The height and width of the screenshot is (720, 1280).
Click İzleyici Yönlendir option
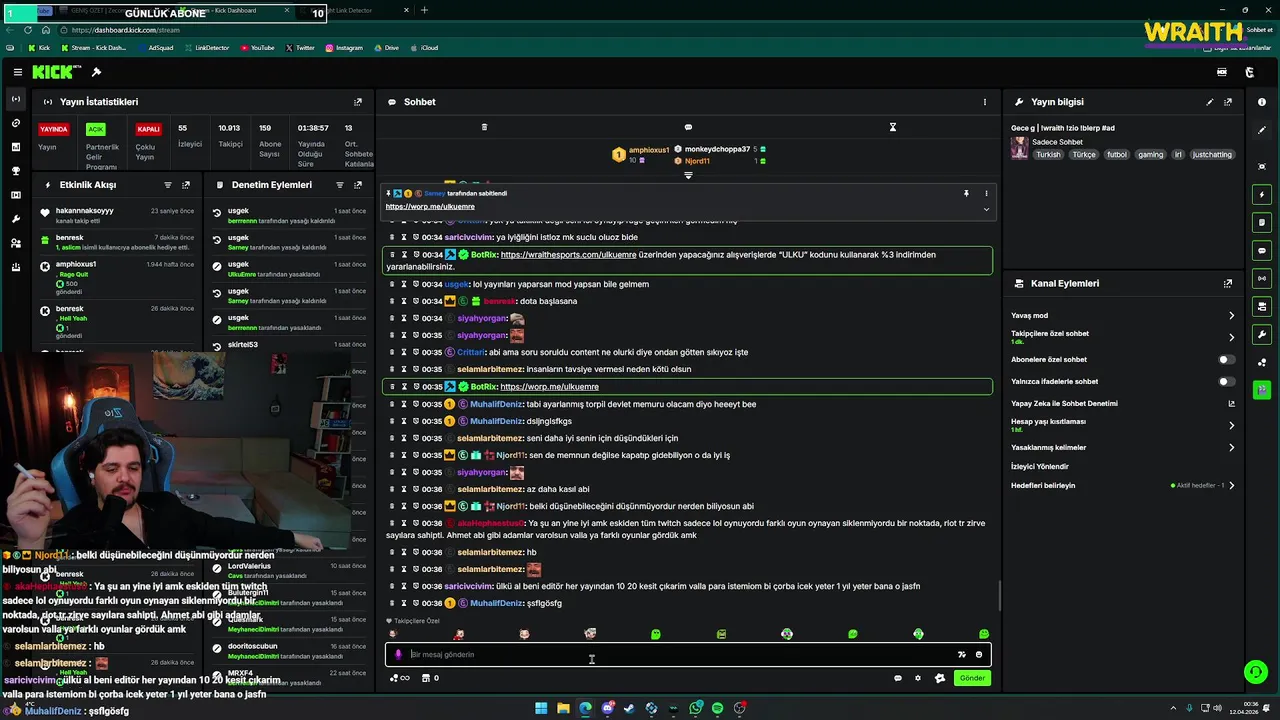(1039, 467)
